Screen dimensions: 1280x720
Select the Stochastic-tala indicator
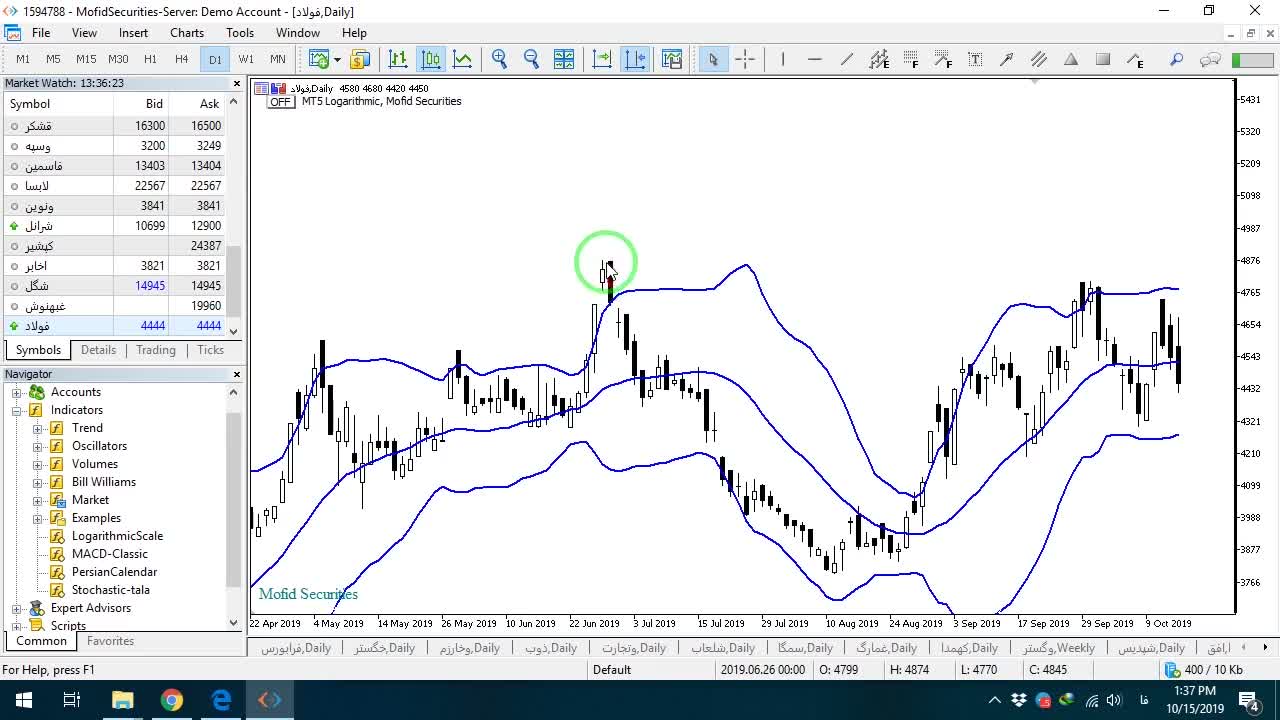110,590
